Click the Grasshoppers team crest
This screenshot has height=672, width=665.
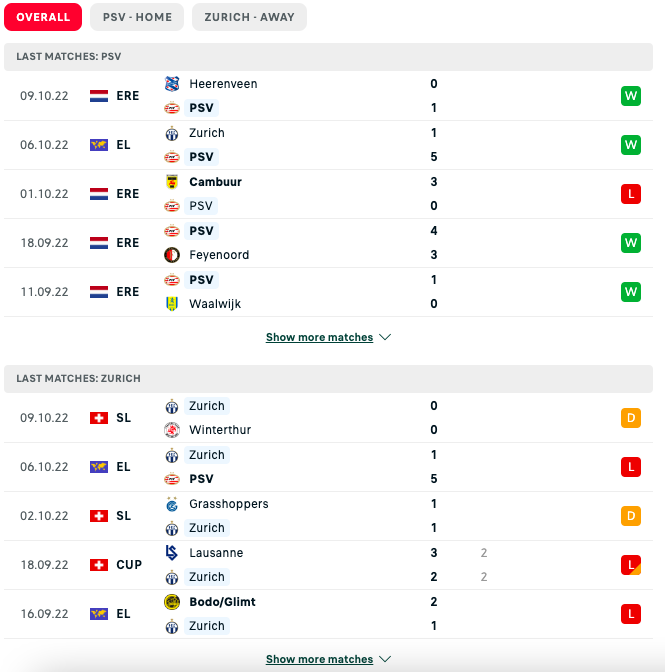click(171, 504)
